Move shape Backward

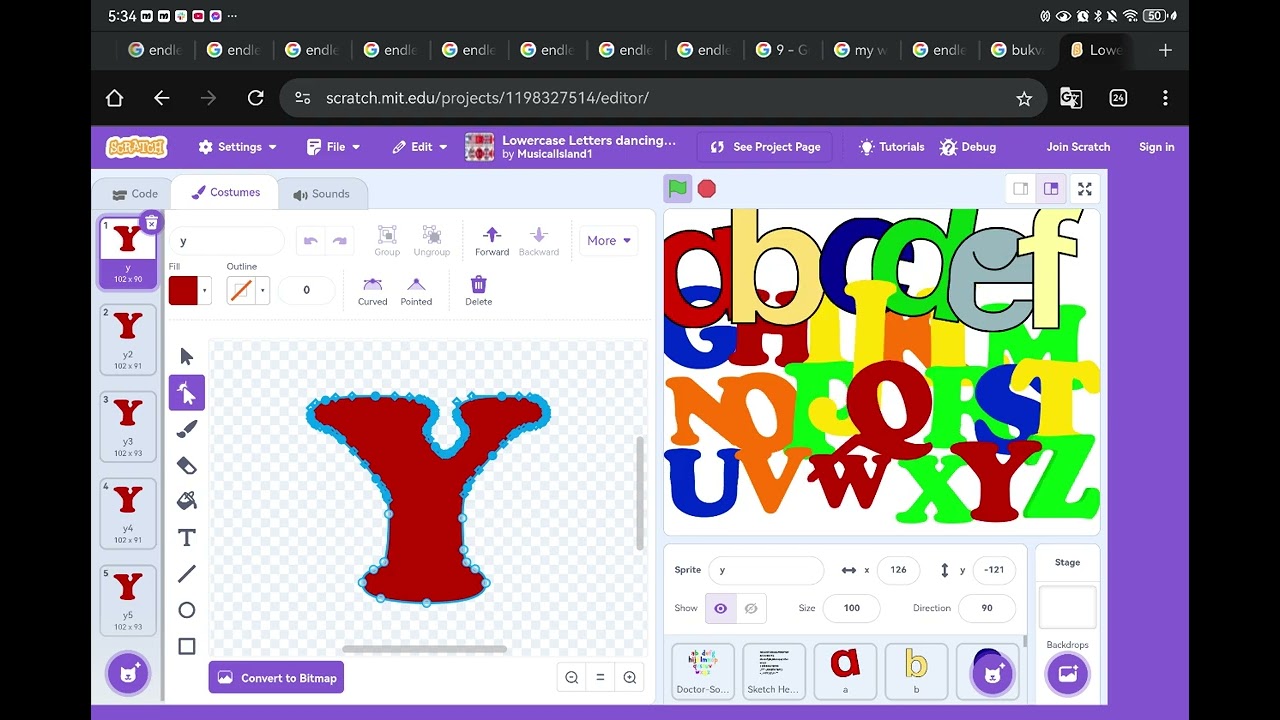click(x=539, y=240)
